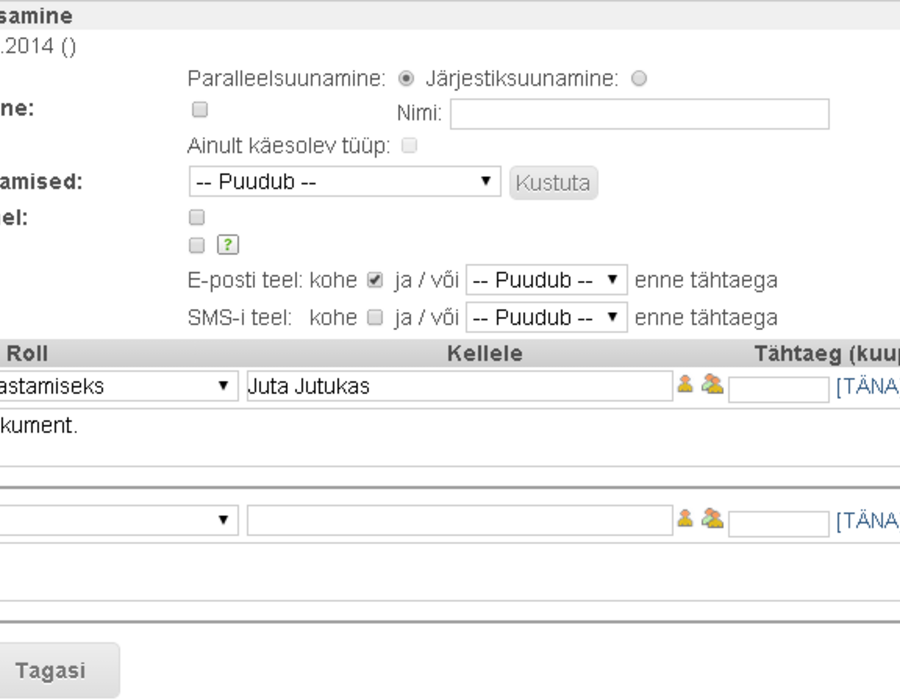Viewport: 900px width, 700px height.
Task: Open the green question mark help icon
Action: click(228, 245)
